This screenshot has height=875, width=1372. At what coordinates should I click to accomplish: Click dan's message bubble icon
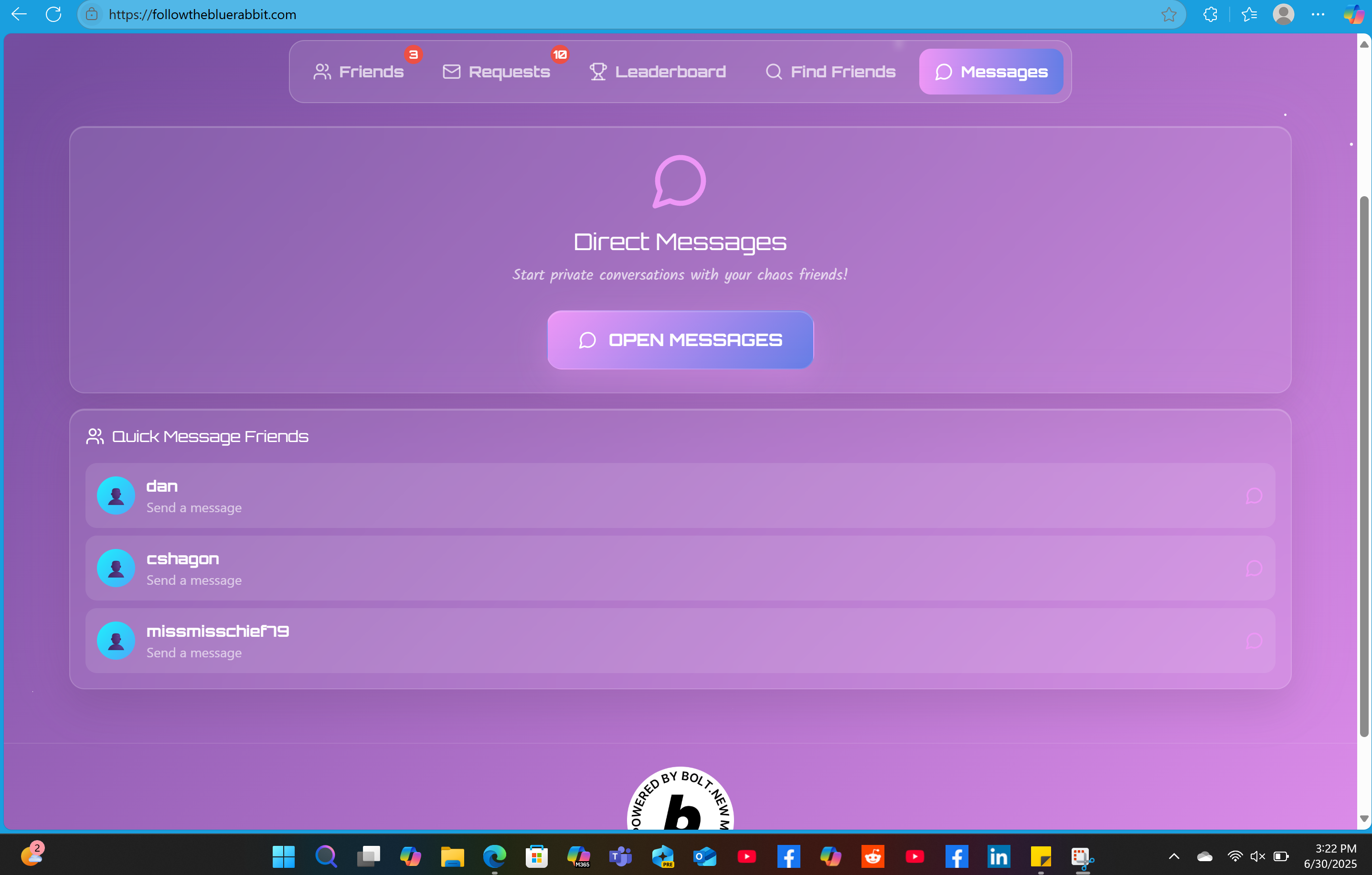(x=1254, y=495)
